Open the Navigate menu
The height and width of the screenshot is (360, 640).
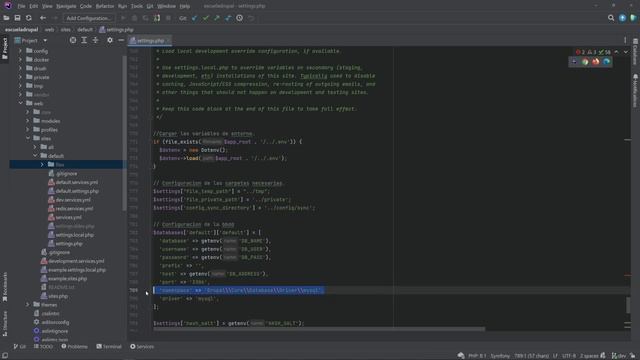tap(66, 6)
